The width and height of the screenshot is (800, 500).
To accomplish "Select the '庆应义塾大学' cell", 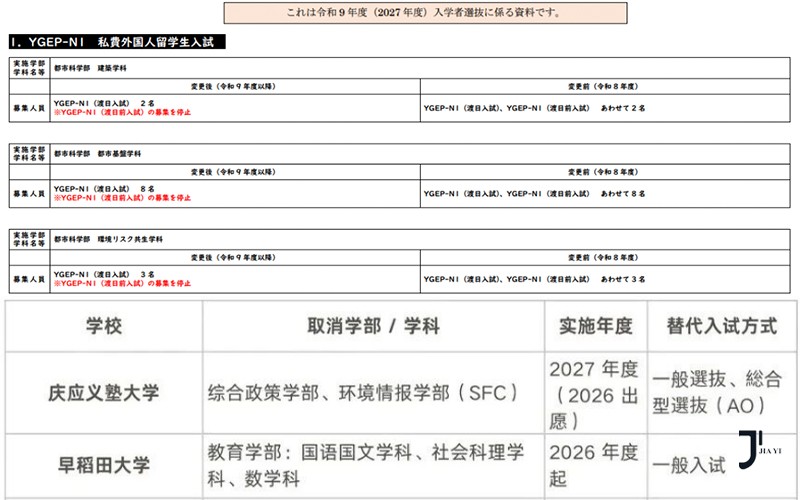I will (104, 393).
